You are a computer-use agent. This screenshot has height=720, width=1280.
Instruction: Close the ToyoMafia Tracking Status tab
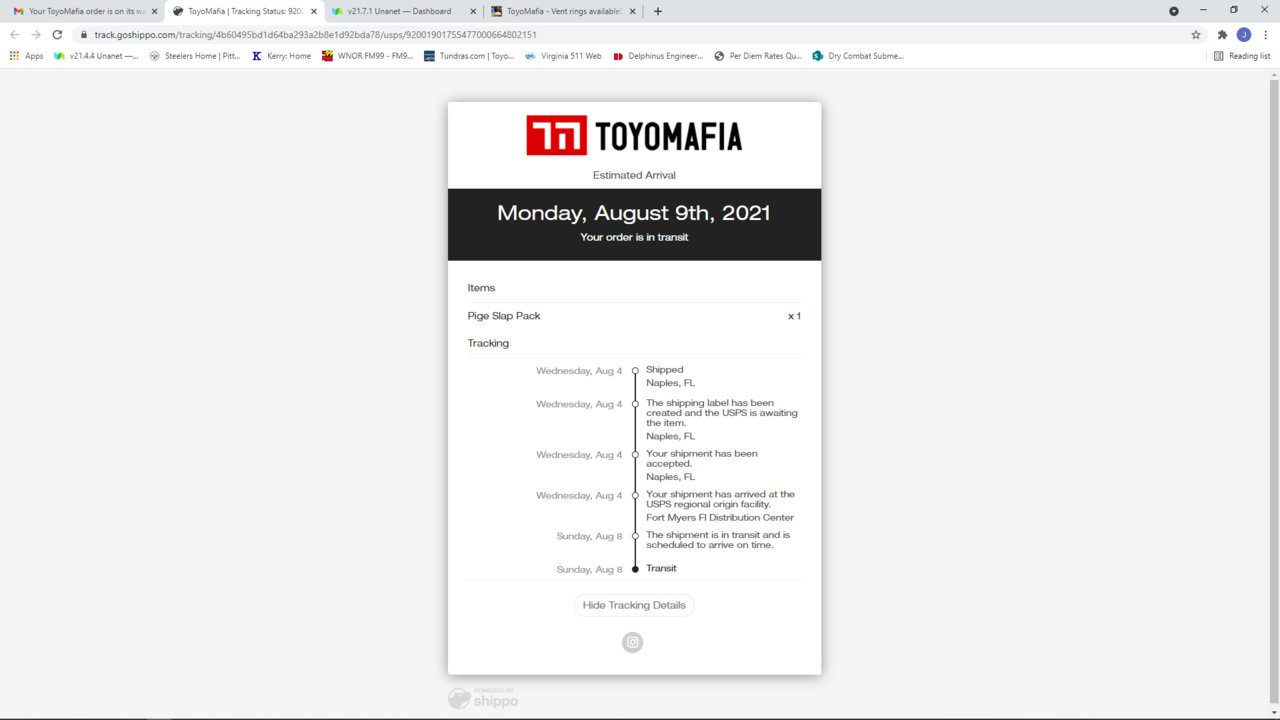(x=313, y=11)
